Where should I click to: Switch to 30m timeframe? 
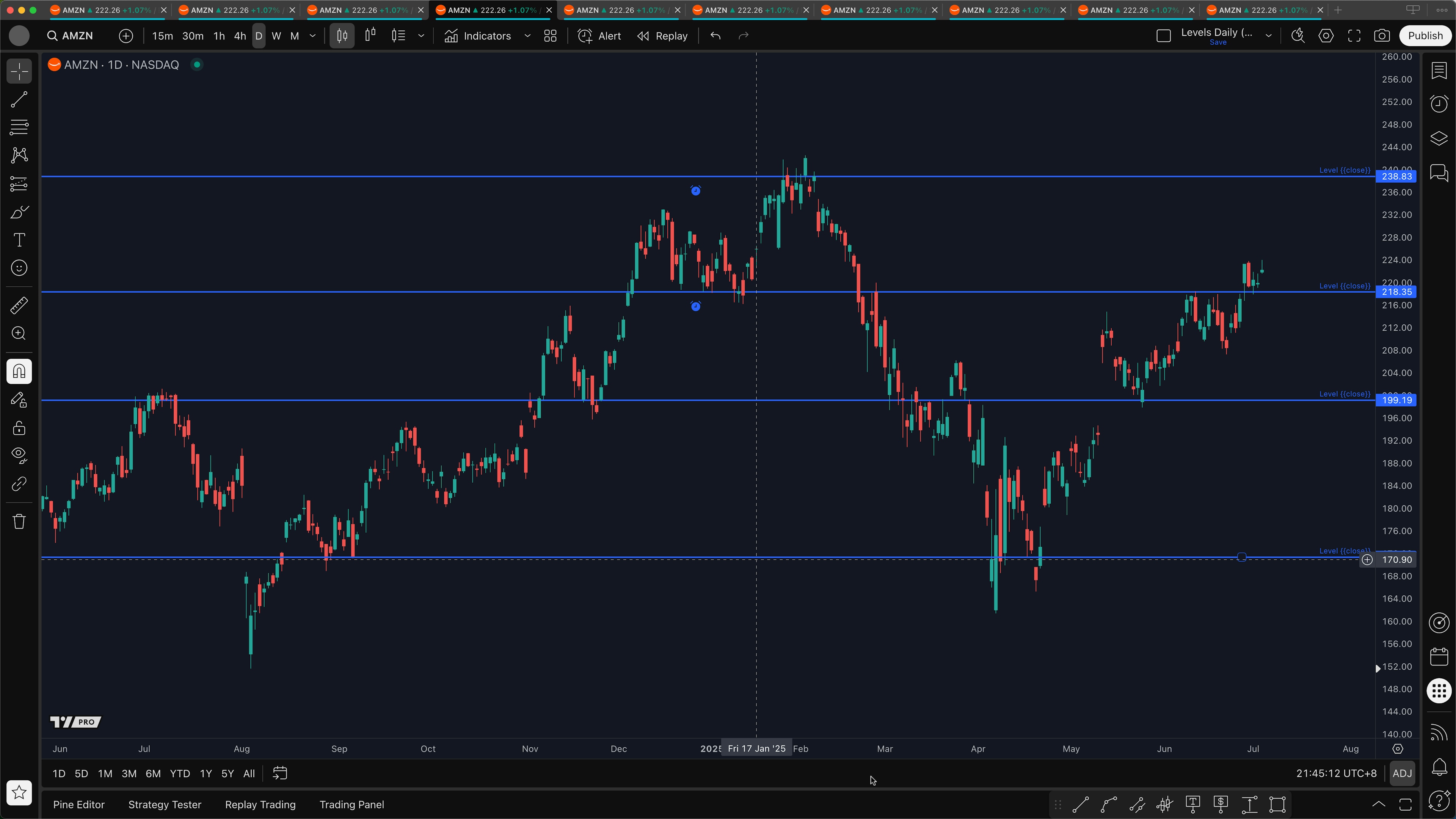[193, 36]
